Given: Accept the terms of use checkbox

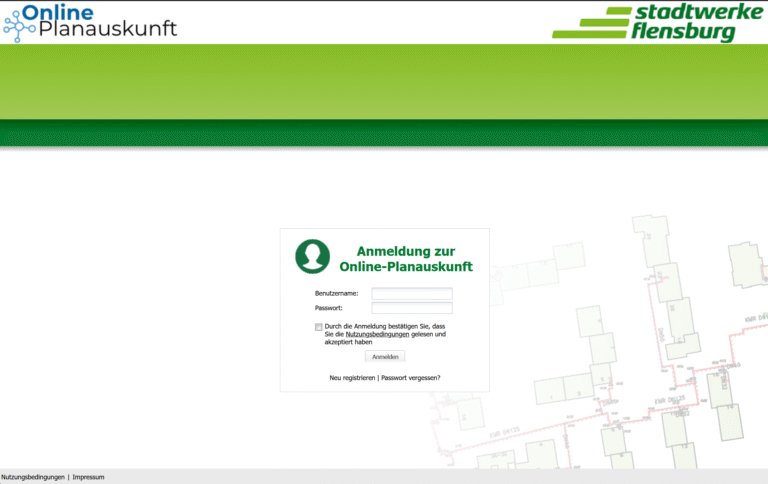Looking at the screenshot, I should tap(319, 327).
